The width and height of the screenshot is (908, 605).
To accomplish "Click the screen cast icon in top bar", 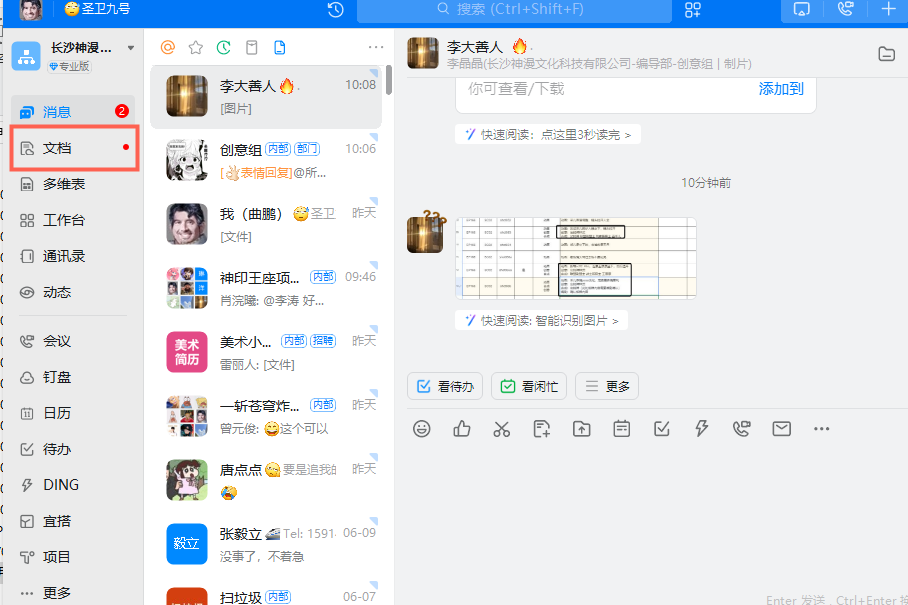I will [x=801, y=10].
